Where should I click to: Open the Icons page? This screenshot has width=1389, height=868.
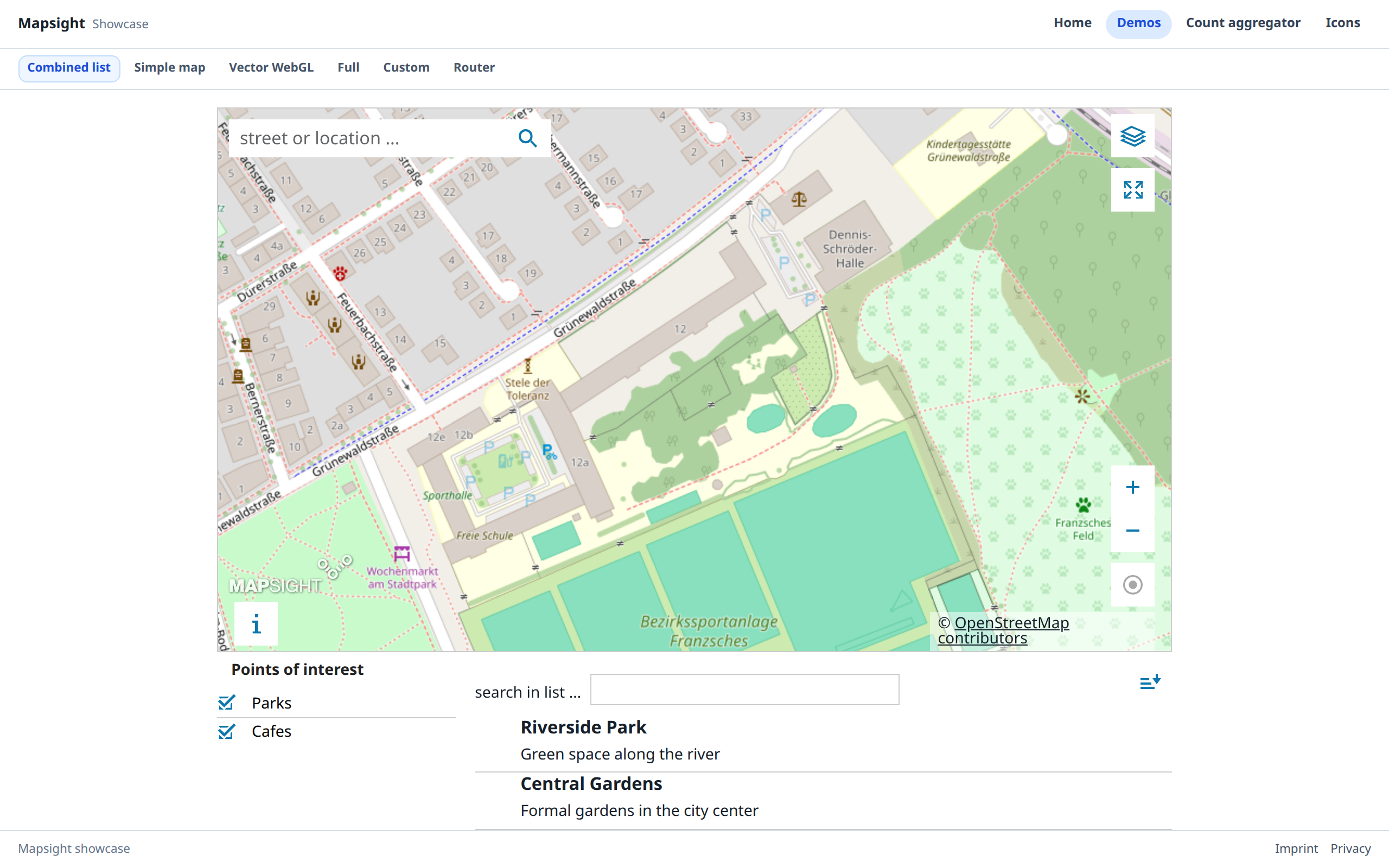coord(1342,23)
